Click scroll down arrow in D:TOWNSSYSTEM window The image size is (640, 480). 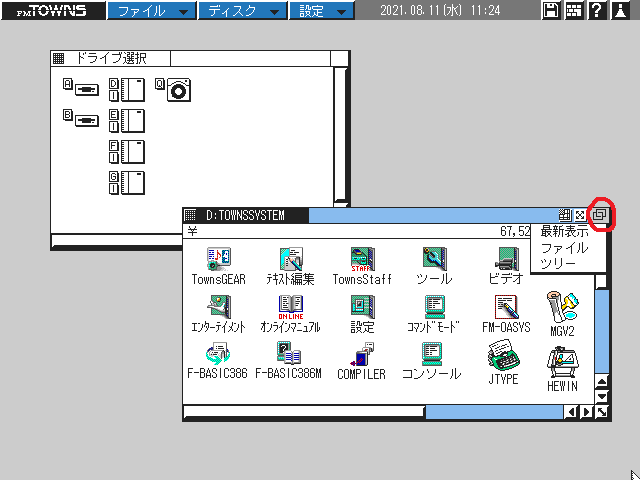602,396
